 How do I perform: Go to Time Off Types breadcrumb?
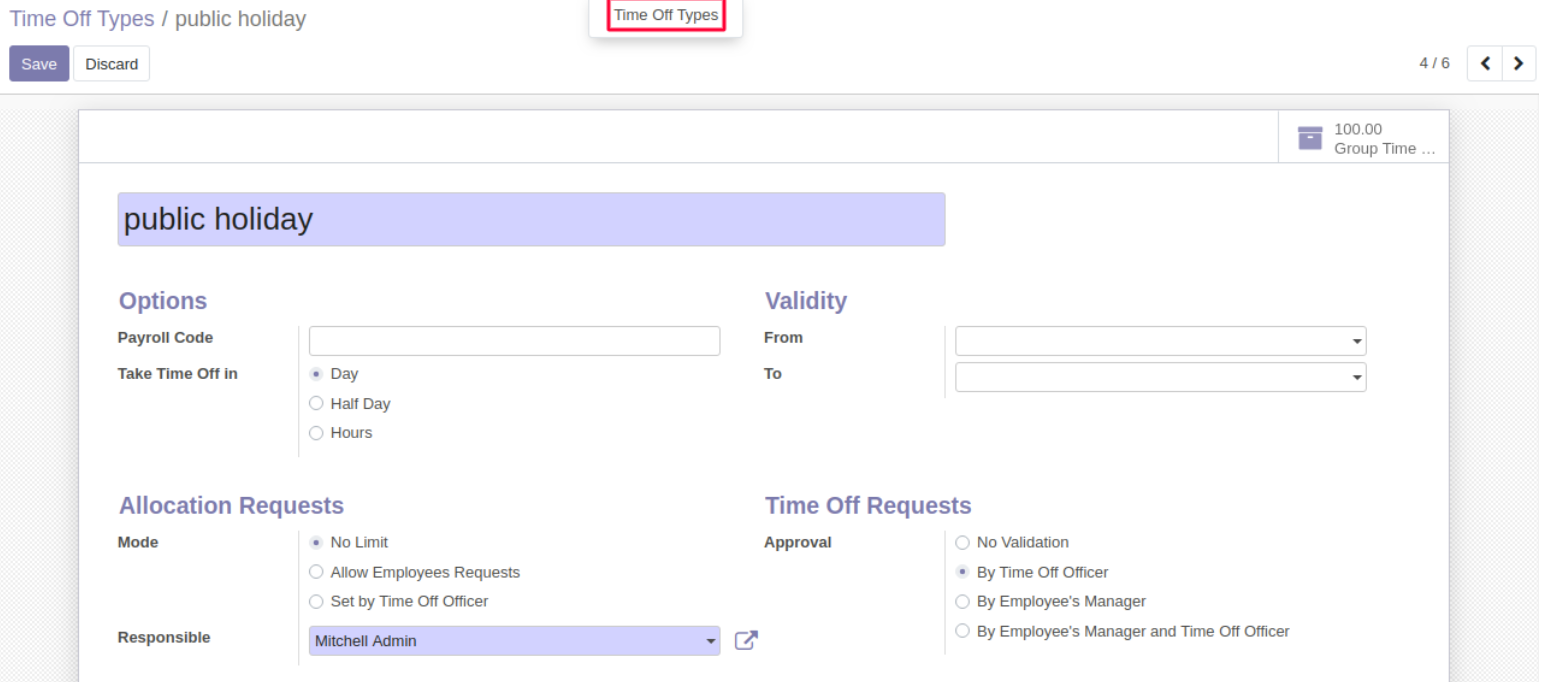click(x=82, y=19)
